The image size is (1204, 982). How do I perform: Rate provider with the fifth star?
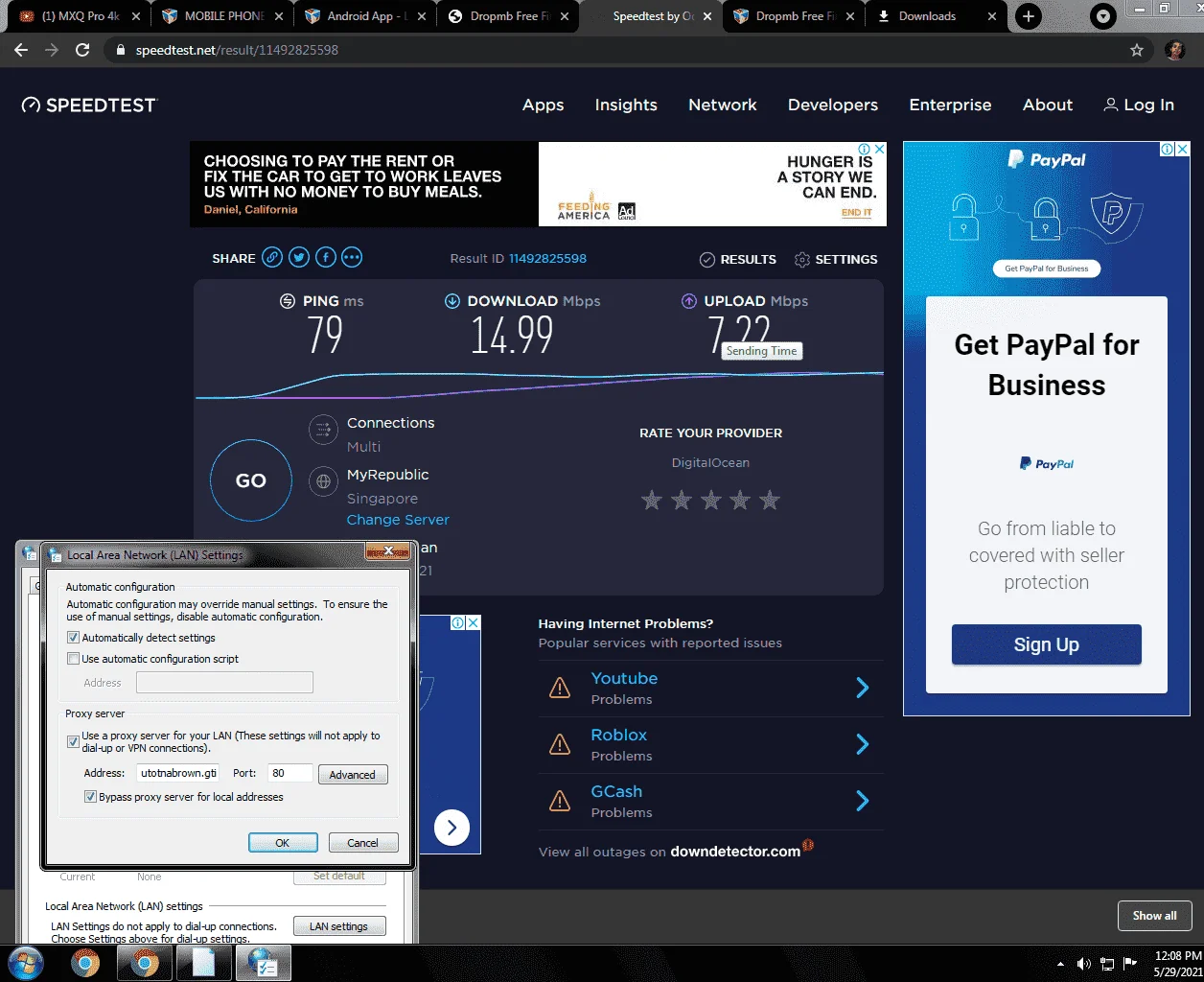click(770, 500)
